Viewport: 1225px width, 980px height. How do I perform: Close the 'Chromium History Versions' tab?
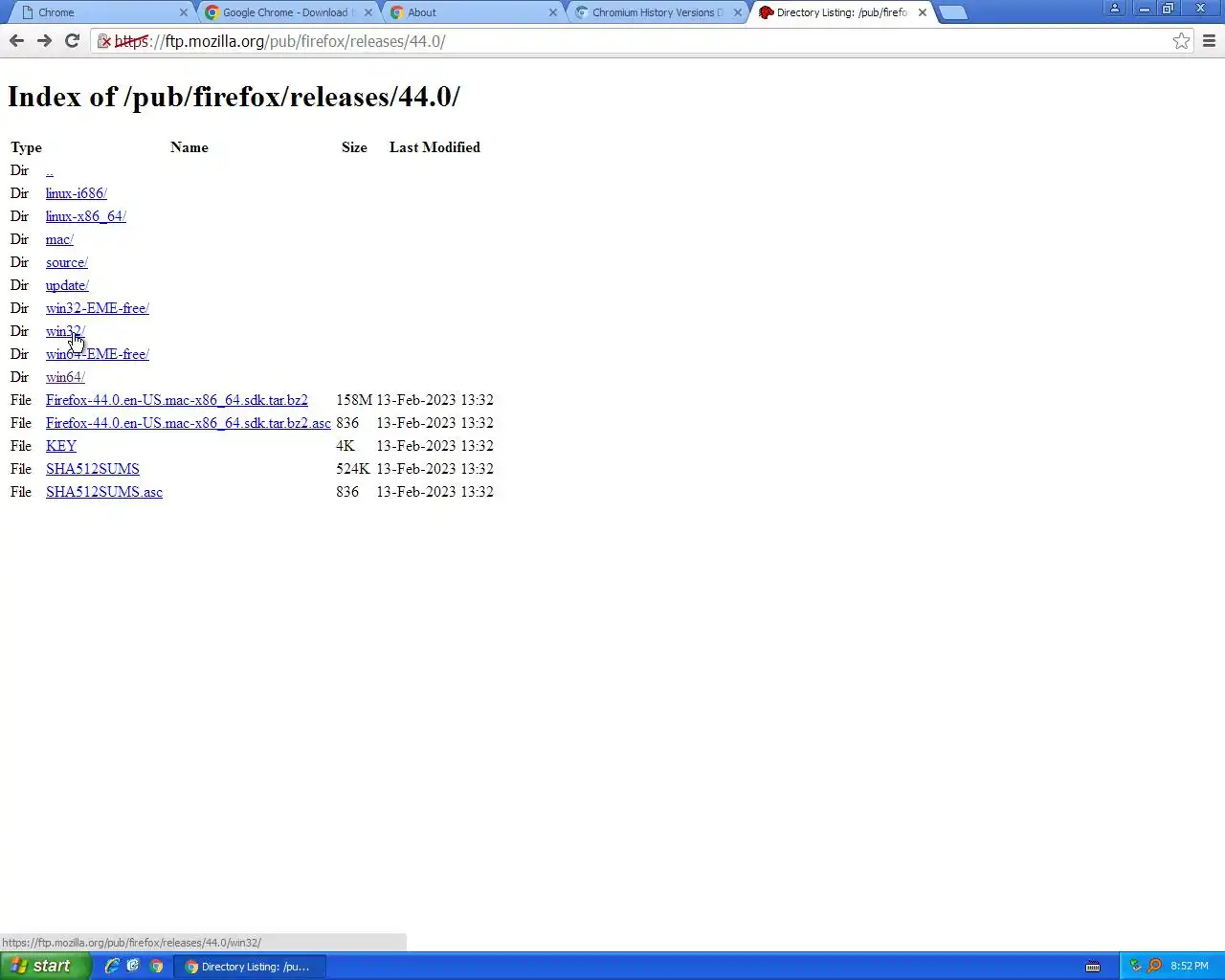738,12
